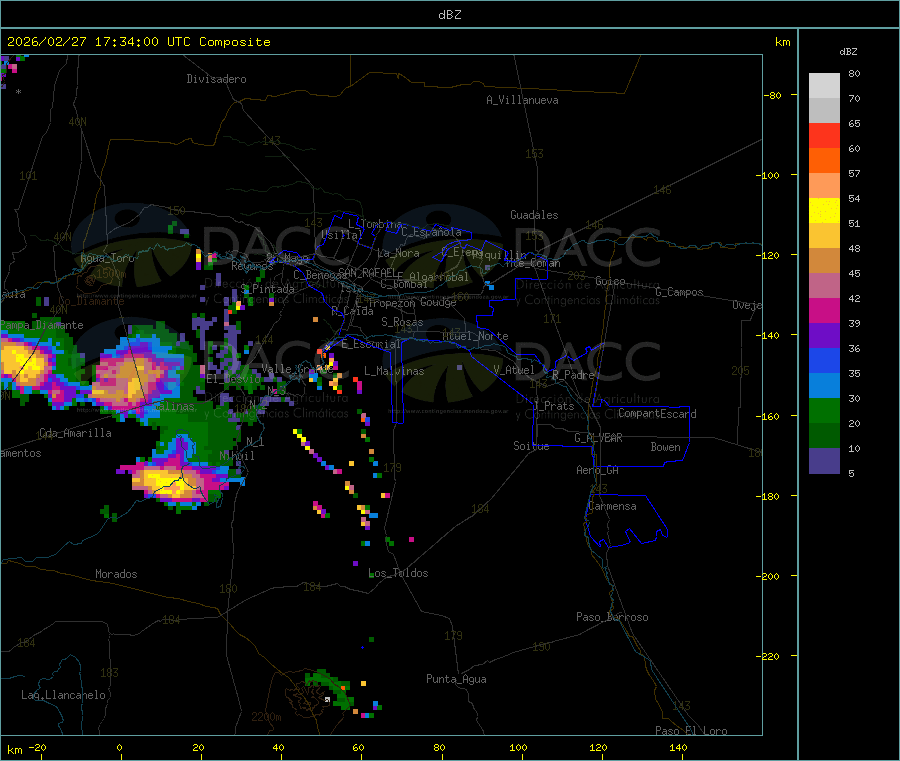
Task: Click the Lag.Llancanelo map label
Action: click(x=64, y=695)
